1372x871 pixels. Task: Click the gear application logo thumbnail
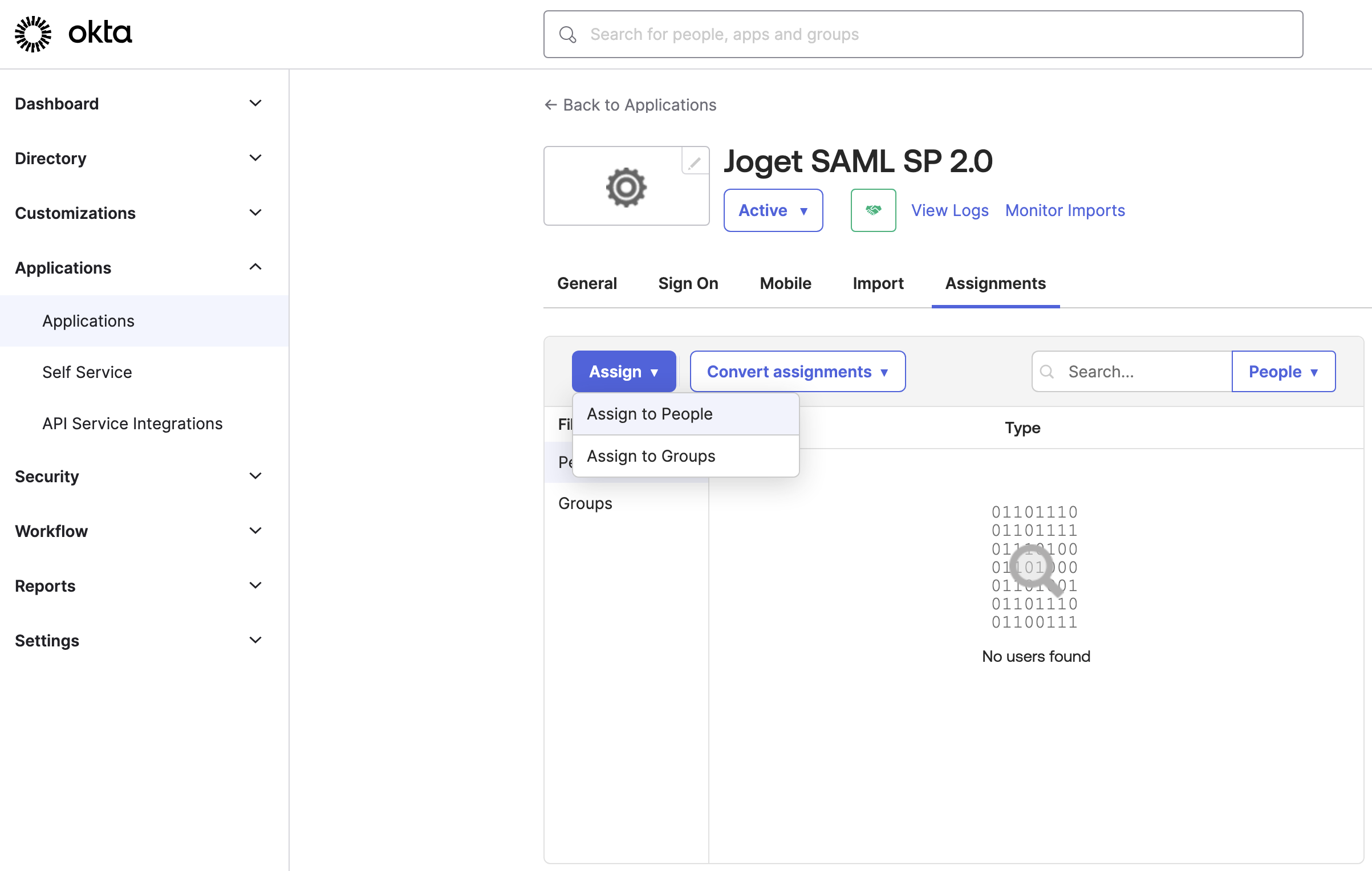[x=626, y=187]
